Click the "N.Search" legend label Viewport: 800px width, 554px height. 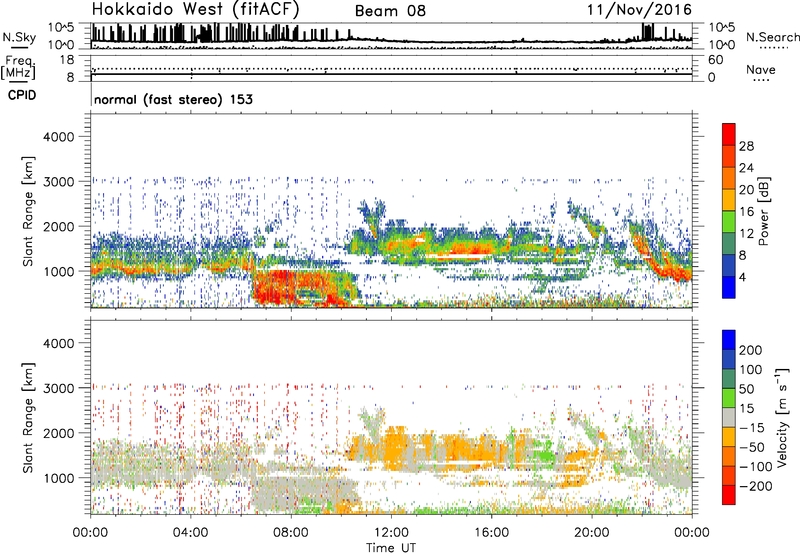coord(772,37)
